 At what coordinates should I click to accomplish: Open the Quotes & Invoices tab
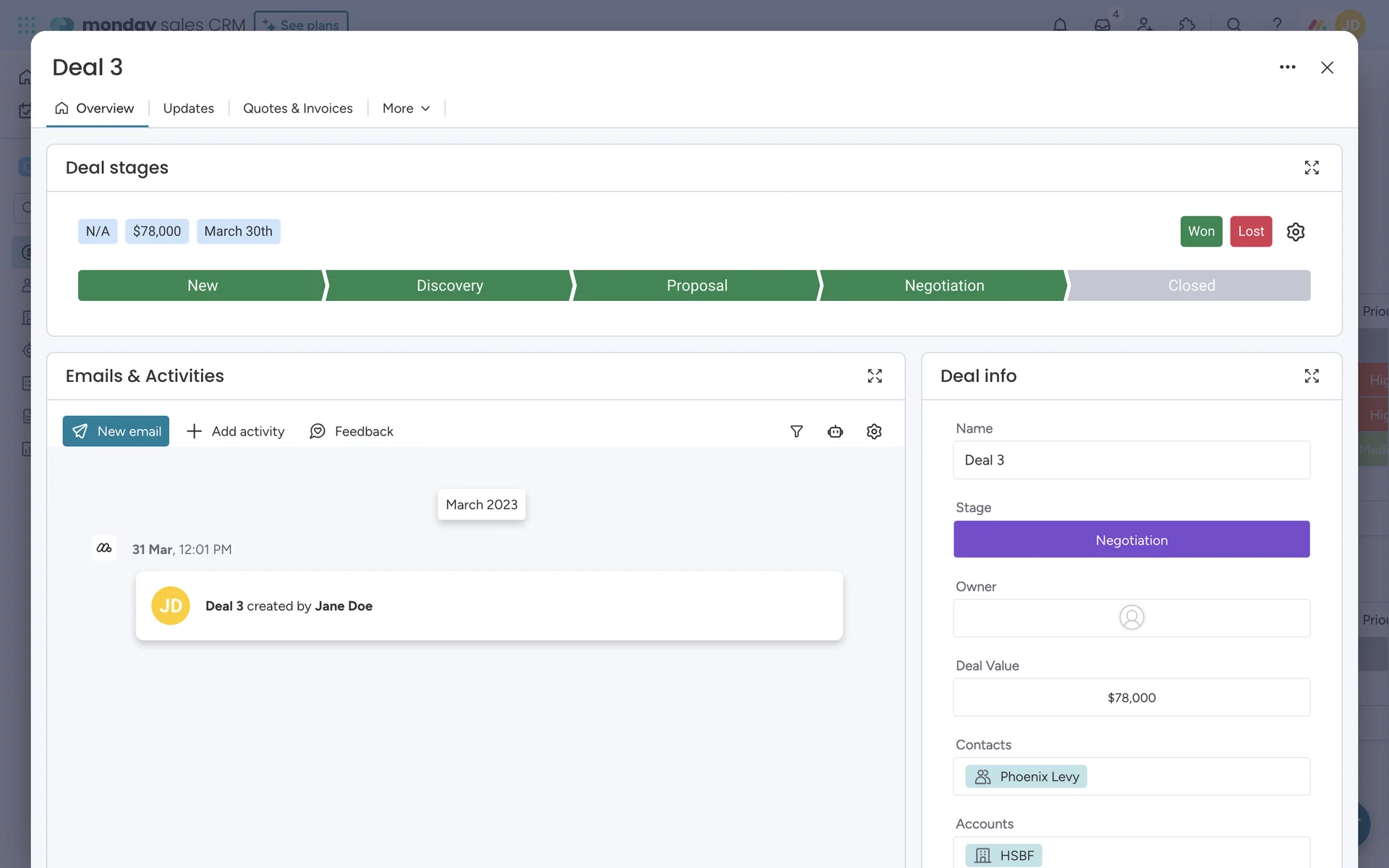coord(297,109)
